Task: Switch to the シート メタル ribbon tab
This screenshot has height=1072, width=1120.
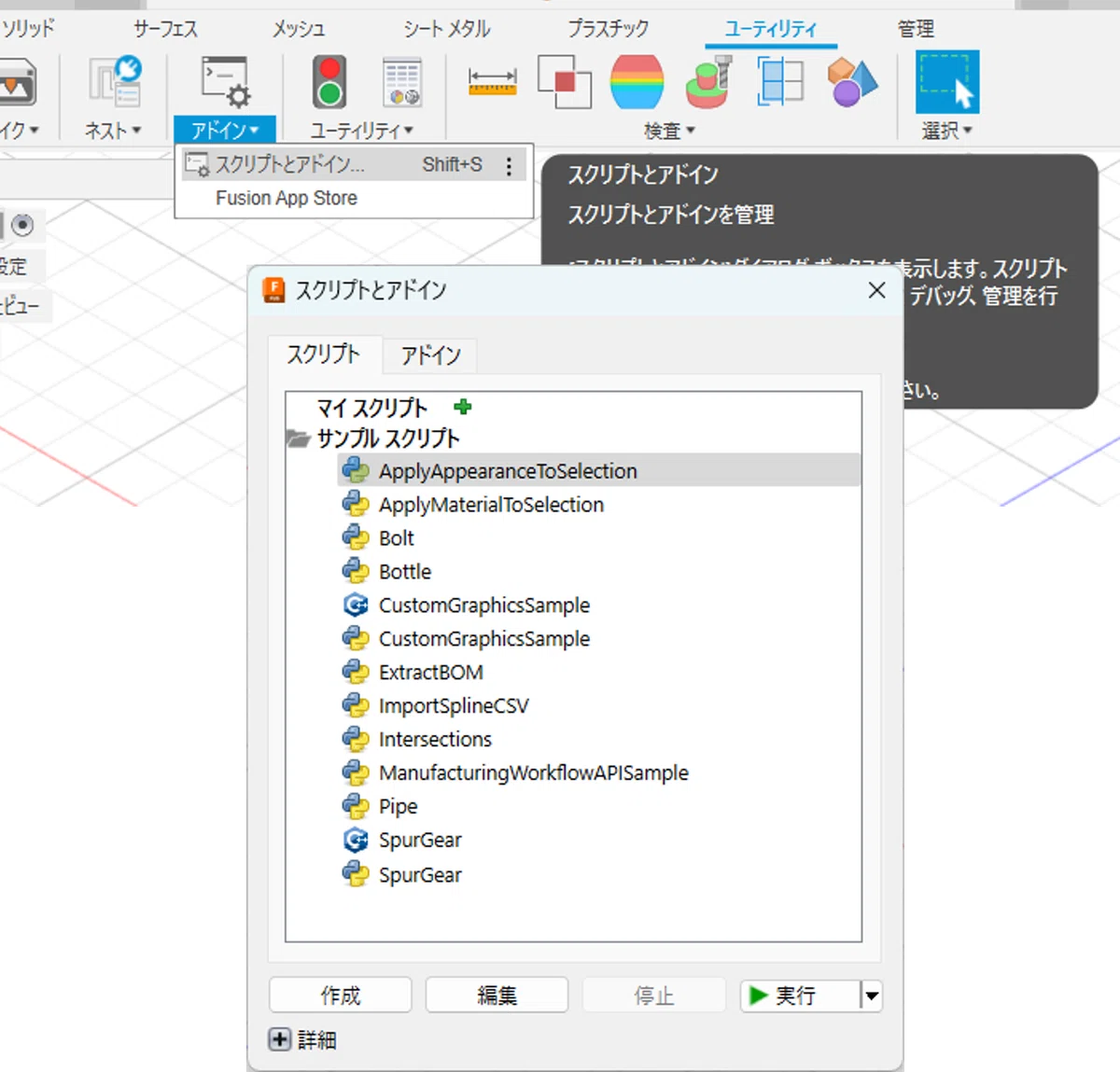Action: click(446, 29)
